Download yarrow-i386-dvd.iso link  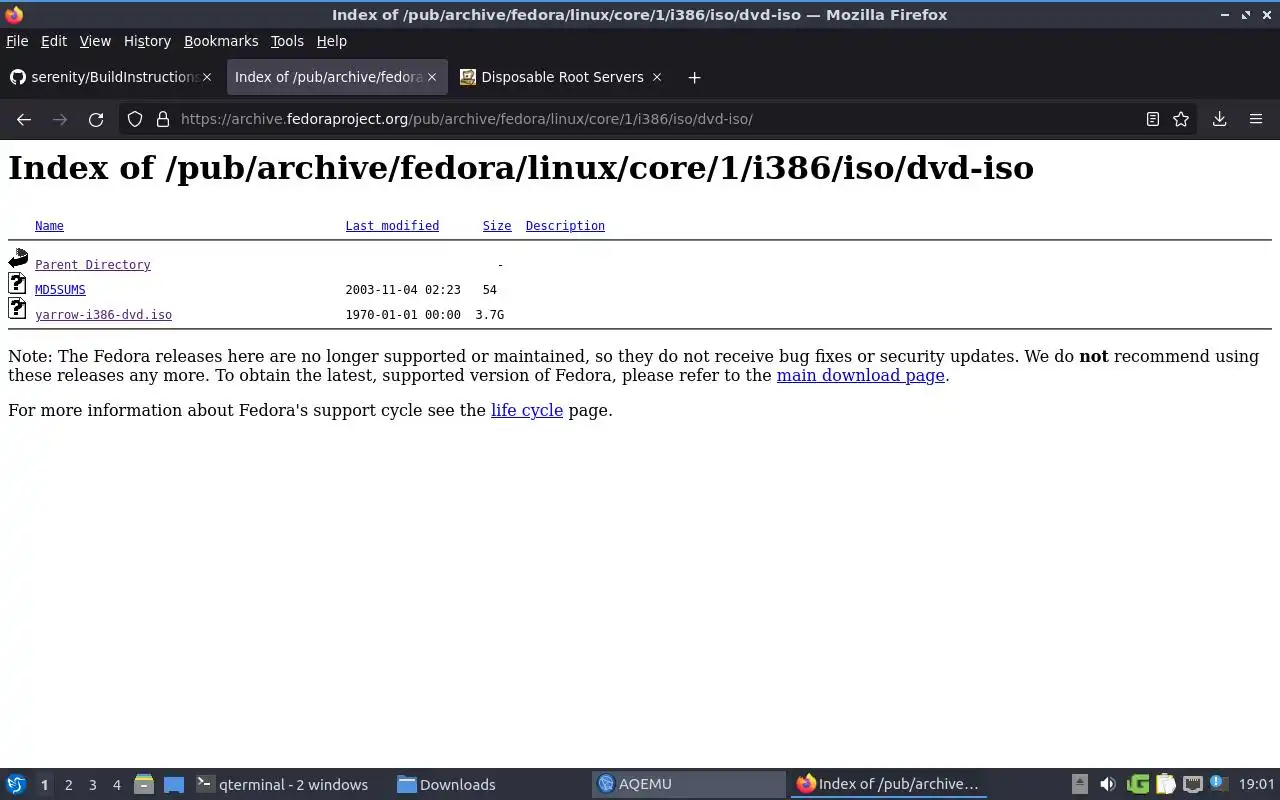103,315
